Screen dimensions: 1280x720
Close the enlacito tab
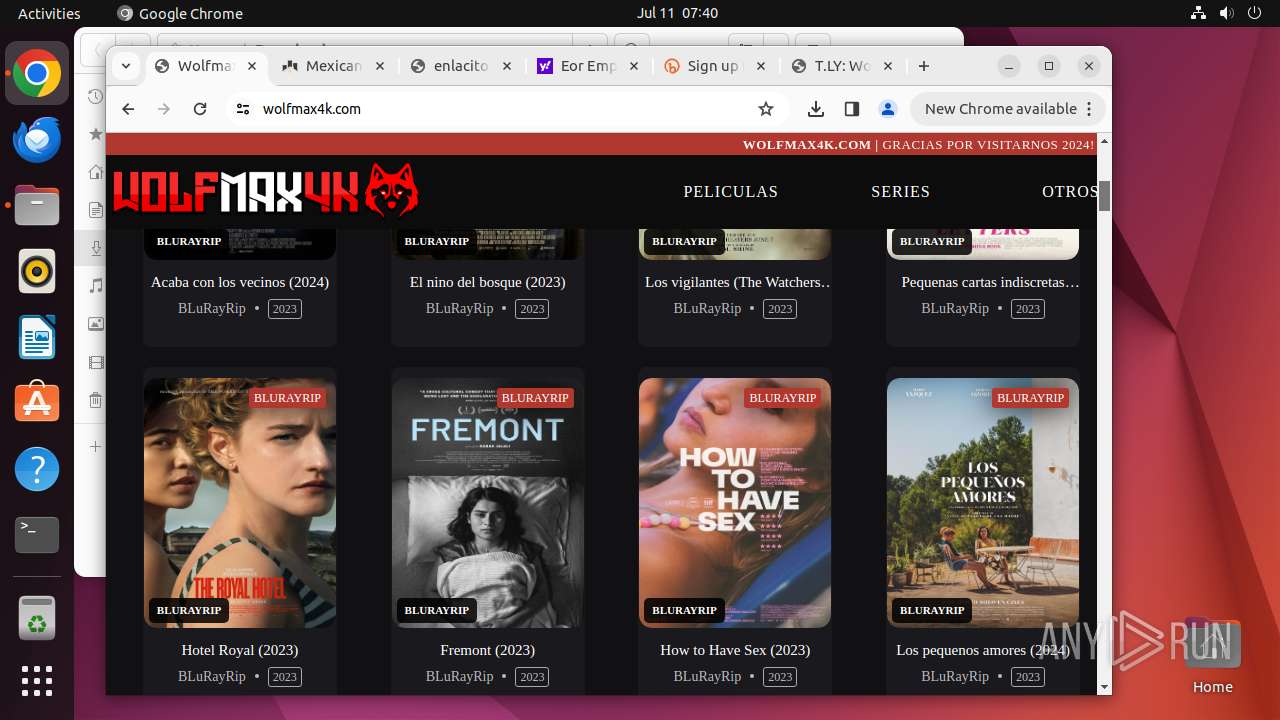click(507, 66)
